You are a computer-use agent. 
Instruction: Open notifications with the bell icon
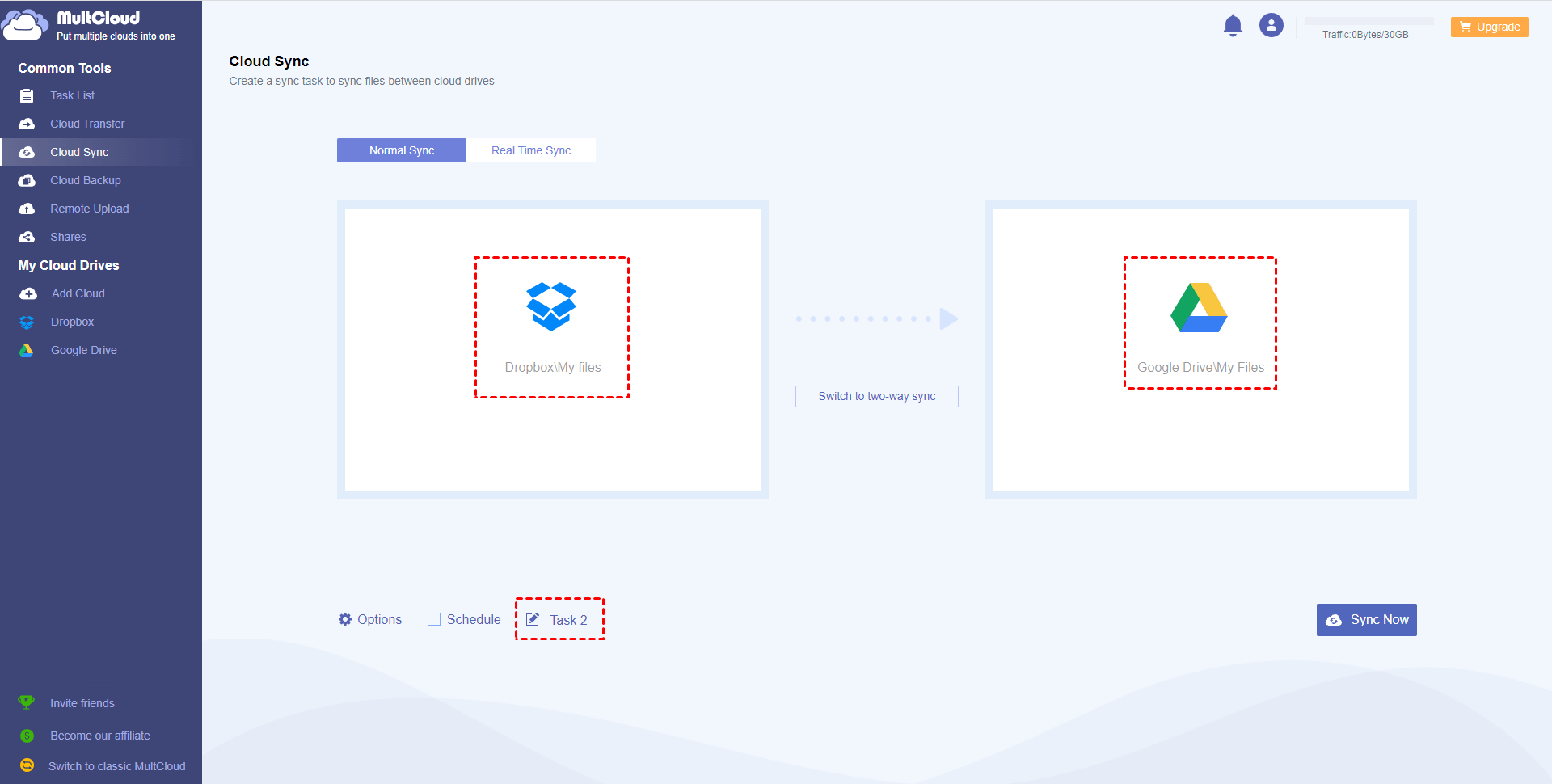(1233, 26)
